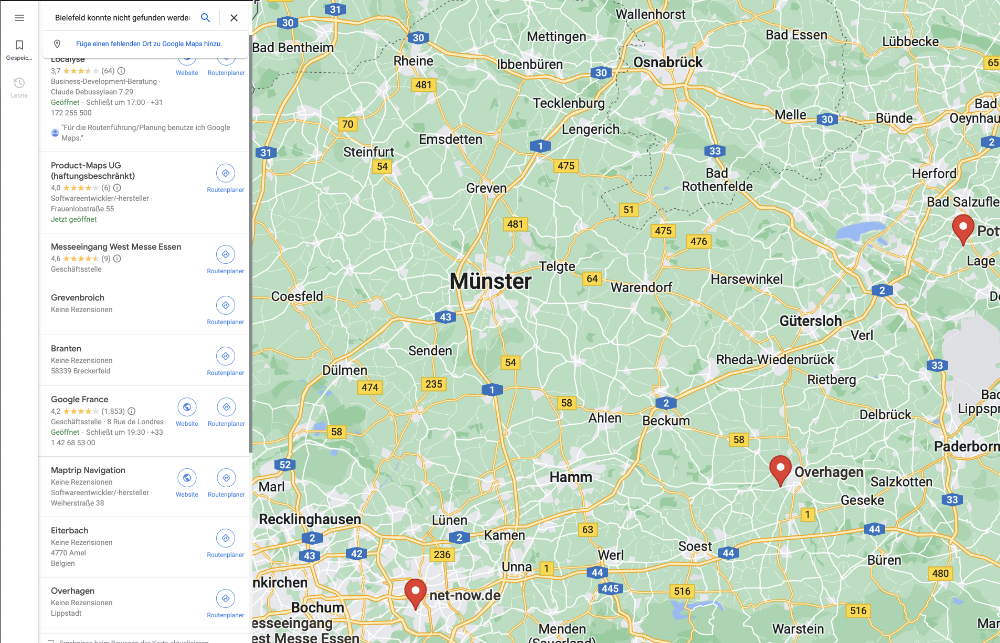1000x643 pixels.
Task: Open Routenplaner for Messeeingang West Messe Essen
Action: click(225, 260)
